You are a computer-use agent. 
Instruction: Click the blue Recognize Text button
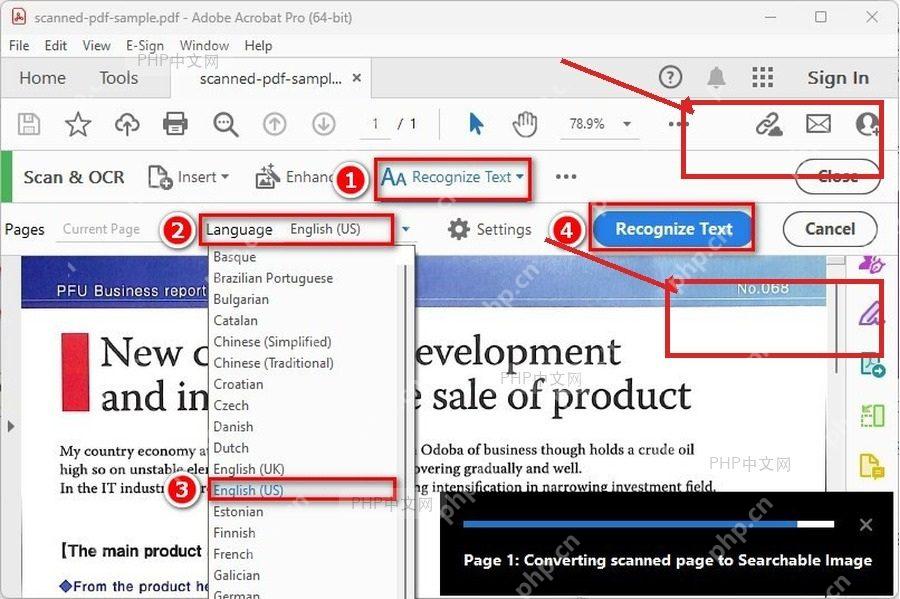pyautogui.click(x=673, y=229)
